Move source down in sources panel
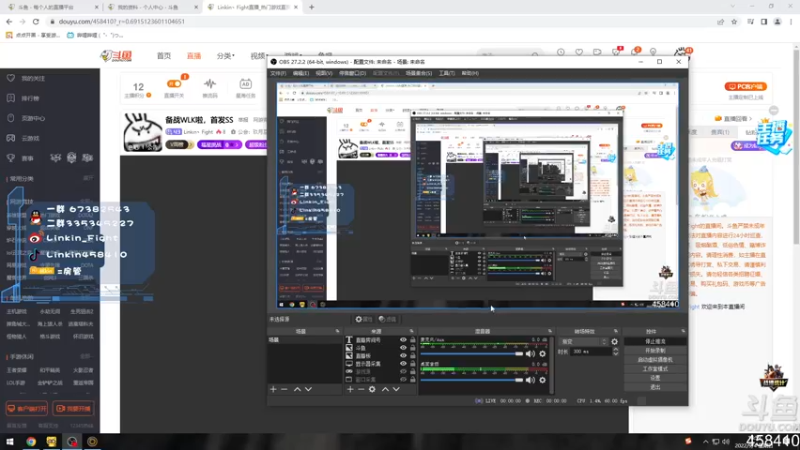Image resolution: width=800 pixels, height=450 pixels. tap(396, 389)
